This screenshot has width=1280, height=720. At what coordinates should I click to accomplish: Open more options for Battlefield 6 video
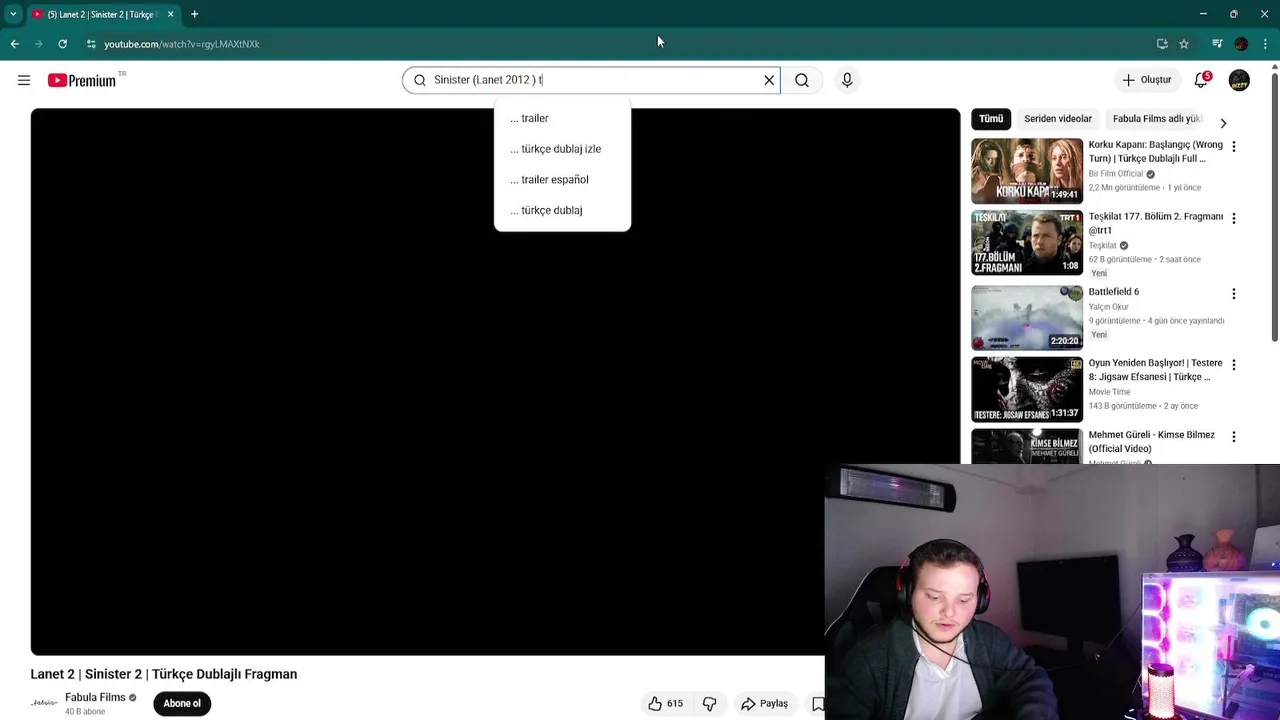[x=1233, y=294]
